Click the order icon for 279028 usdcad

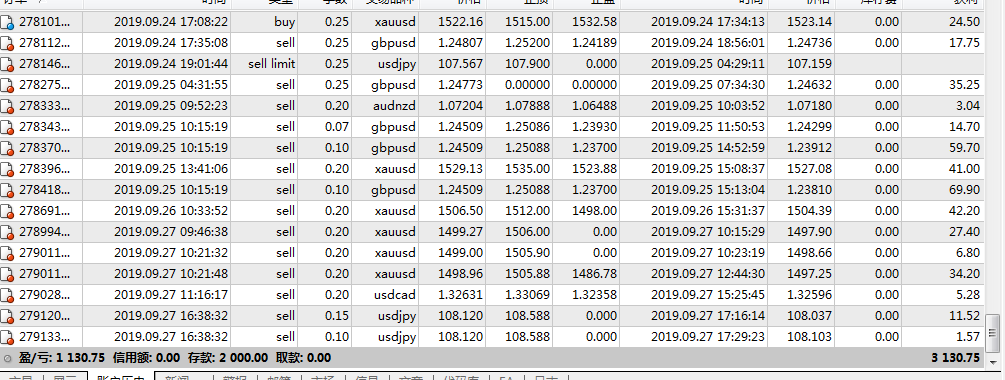pos(8,295)
